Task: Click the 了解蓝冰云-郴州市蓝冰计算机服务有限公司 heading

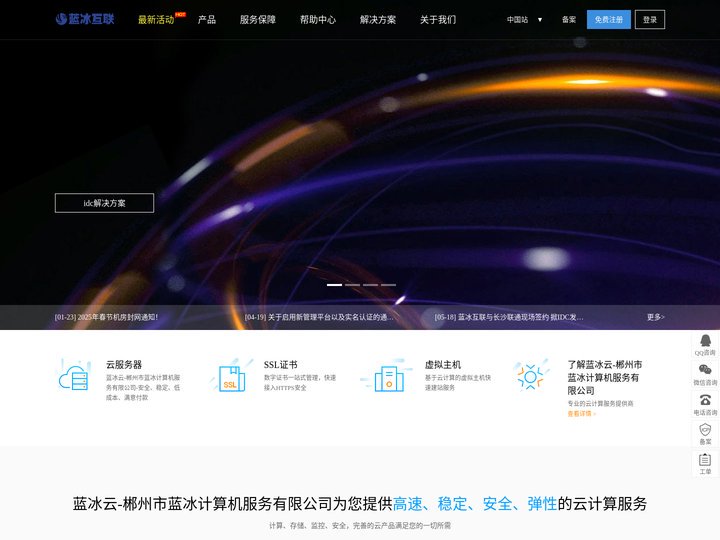Action: point(605,377)
